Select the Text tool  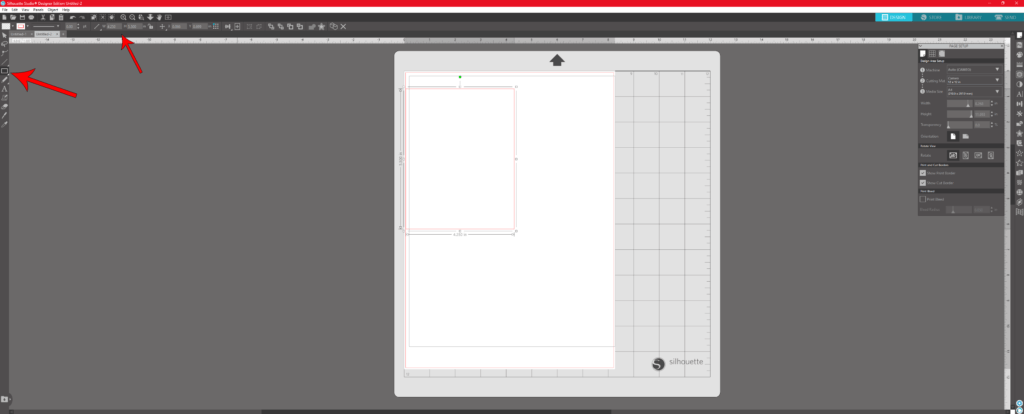(x=4, y=88)
